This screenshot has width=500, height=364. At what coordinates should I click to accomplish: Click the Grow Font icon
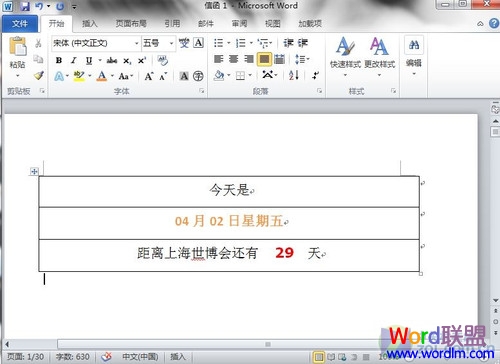tap(149, 76)
